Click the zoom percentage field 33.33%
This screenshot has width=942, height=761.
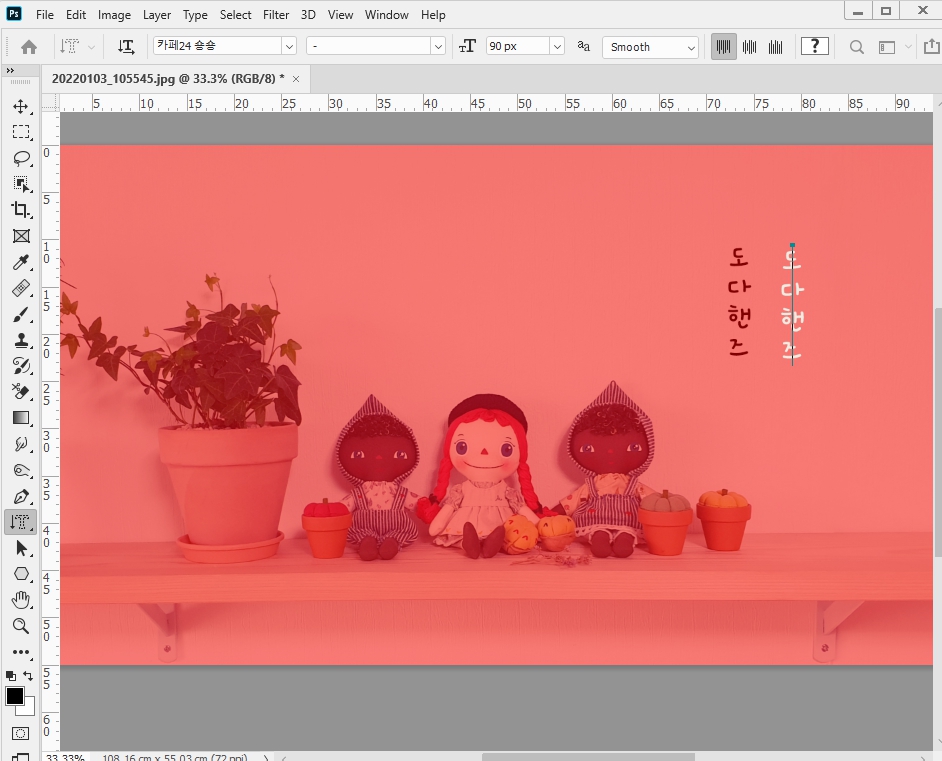click(65, 757)
